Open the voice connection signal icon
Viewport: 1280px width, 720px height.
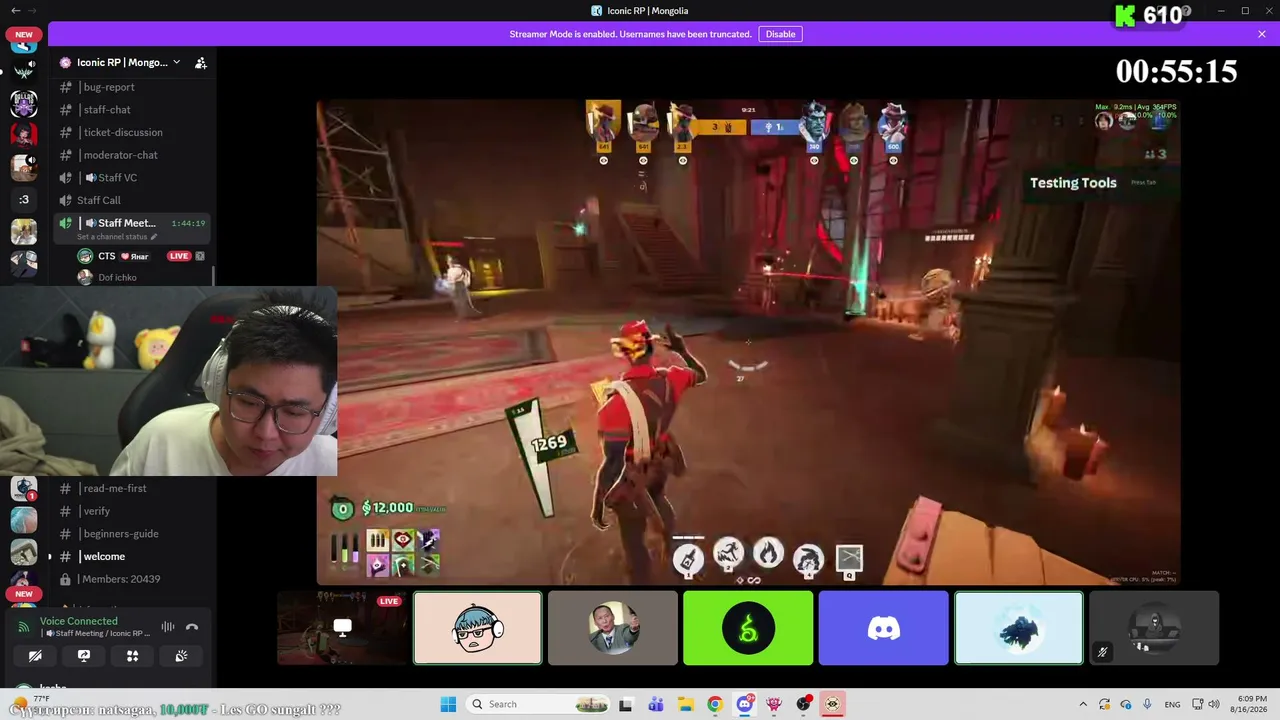tap(24, 627)
